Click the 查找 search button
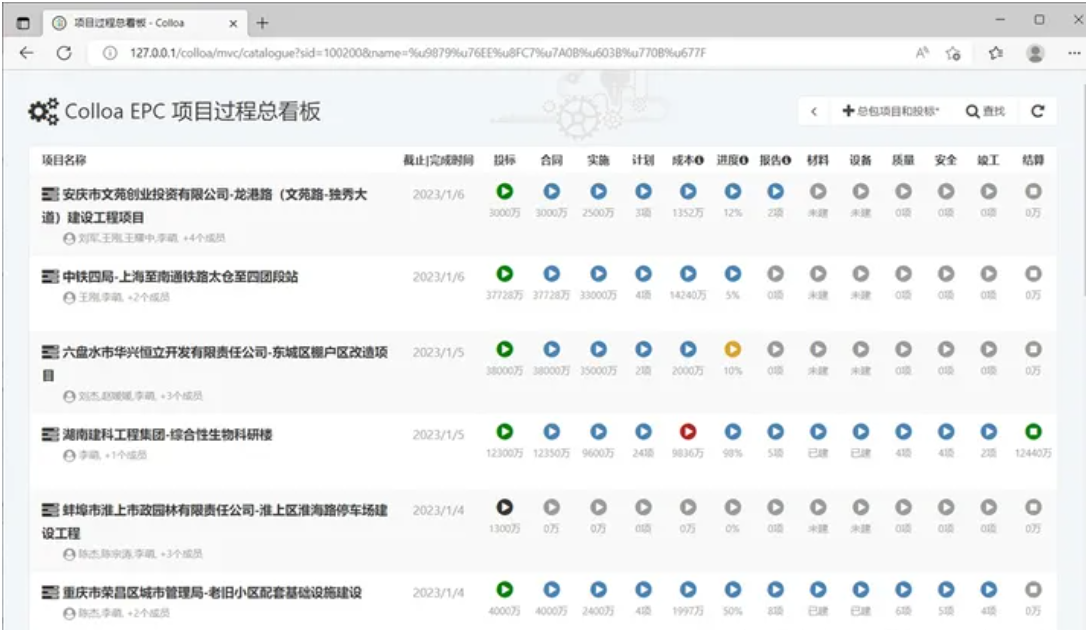The height and width of the screenshot is (630, 1086). [985, 111]
